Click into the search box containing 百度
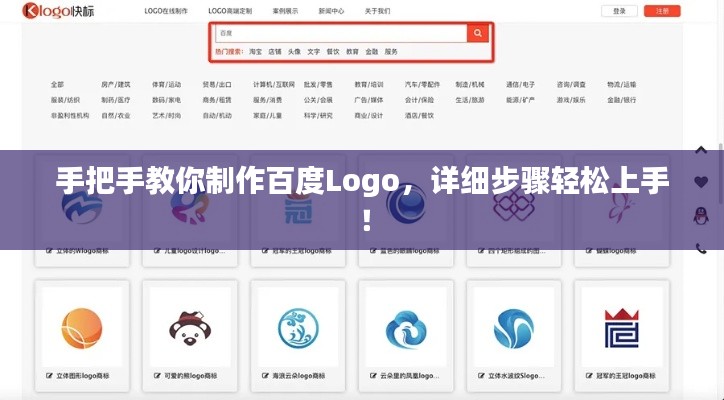The image size is (724, 400). point(340,33)
